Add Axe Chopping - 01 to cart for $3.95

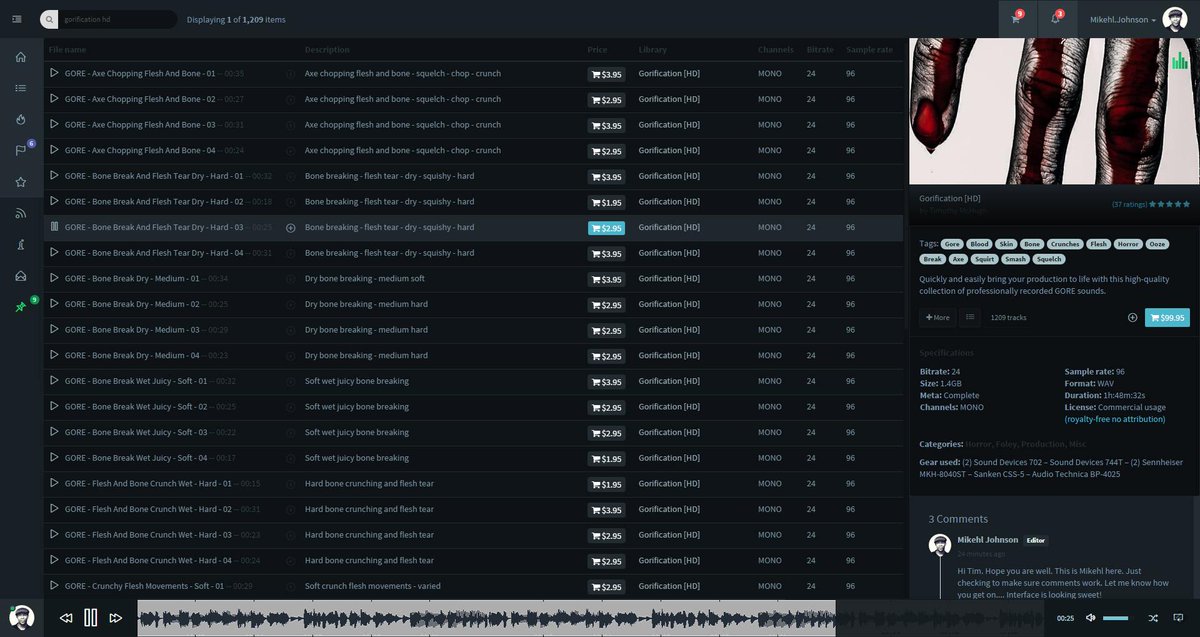(606, 74)
